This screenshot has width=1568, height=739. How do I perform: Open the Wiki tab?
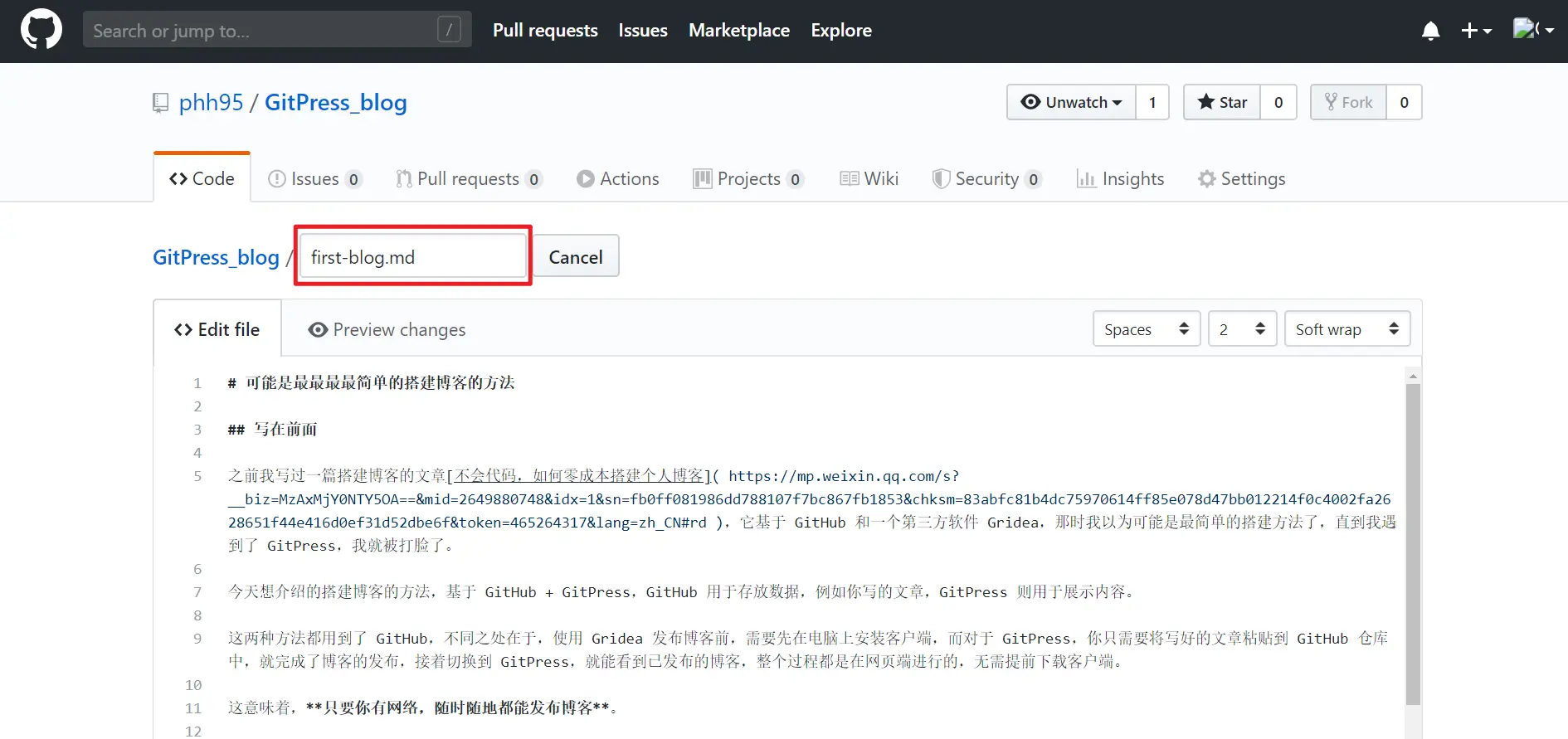[x=869, y=178]
